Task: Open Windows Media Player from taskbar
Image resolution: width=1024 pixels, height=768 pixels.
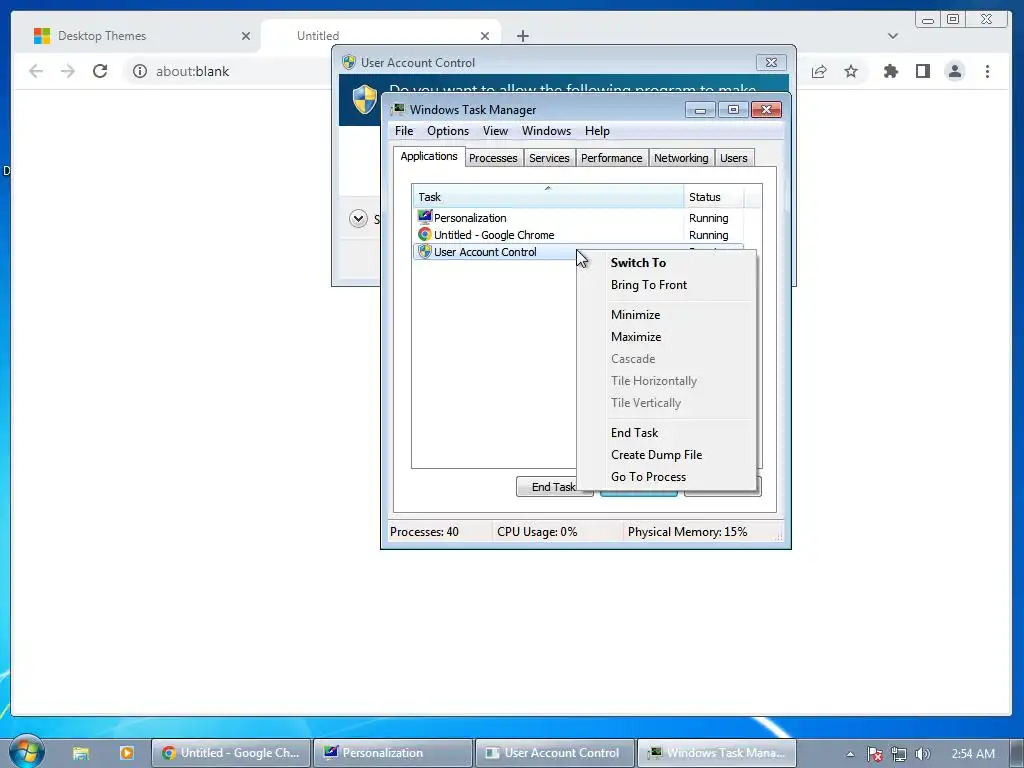Action: (x=127, y=753)
